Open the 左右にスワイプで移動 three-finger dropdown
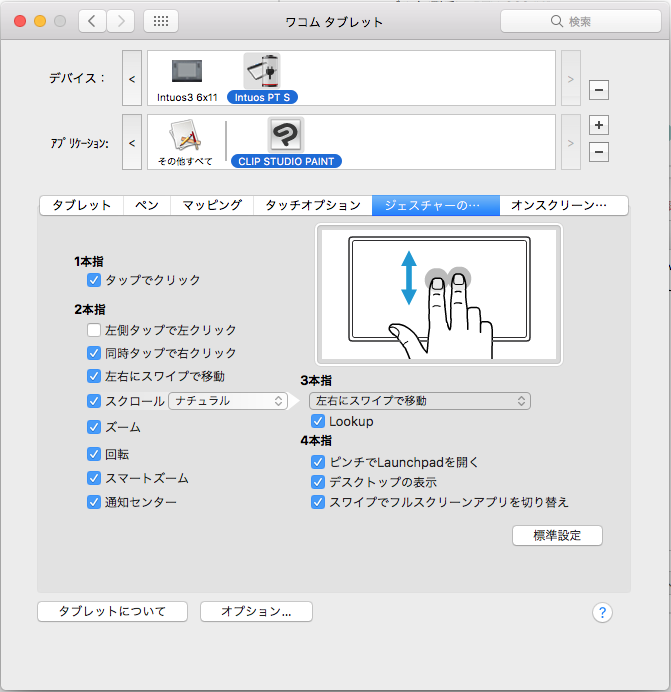 [x=419, y=401]
